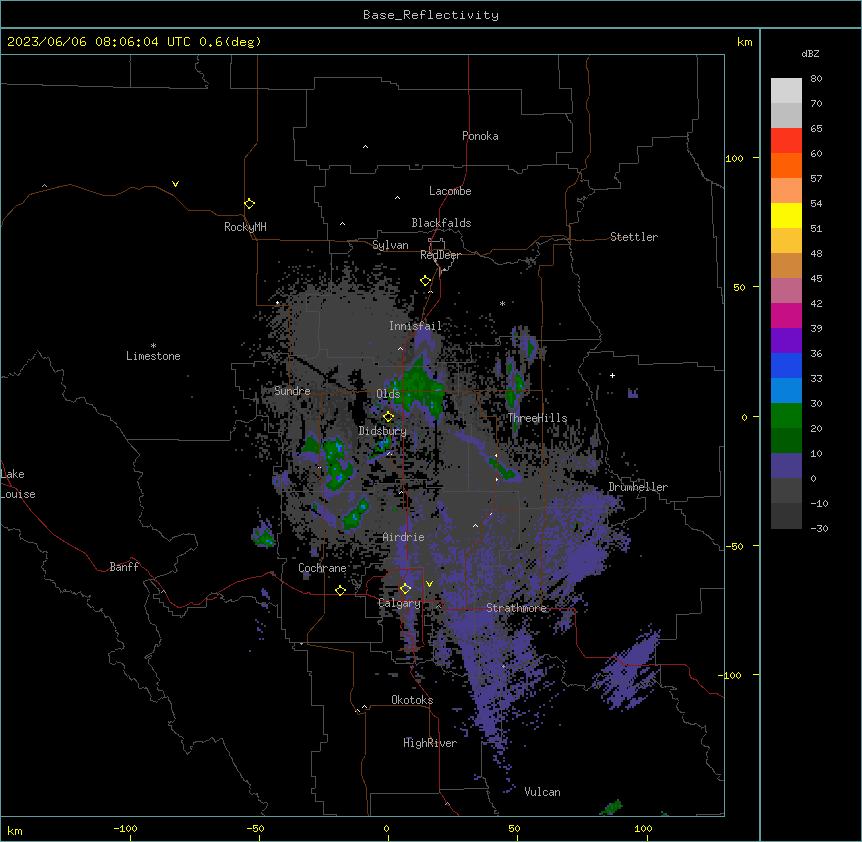Click the RedDeer label
This screenshot has height=842, width=862.
click(x=440, y=255)
